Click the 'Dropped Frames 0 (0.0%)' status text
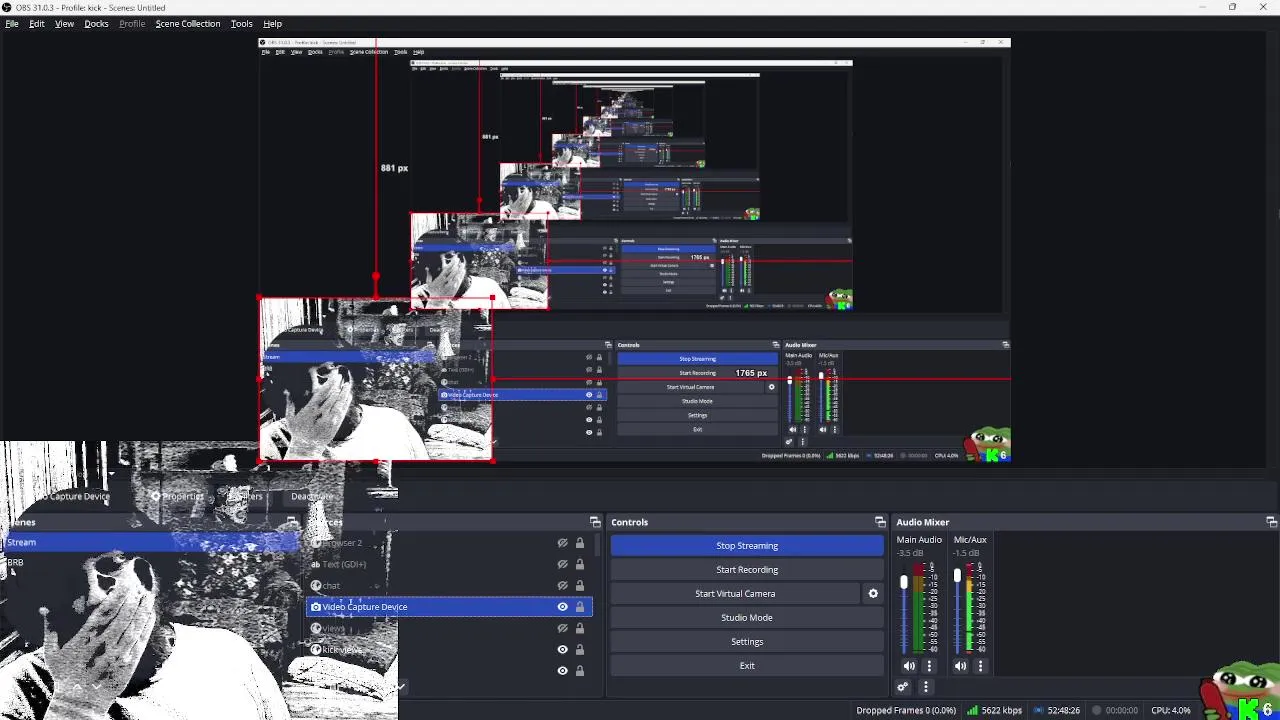This screenshot has height=720, width=1280. 906,711
